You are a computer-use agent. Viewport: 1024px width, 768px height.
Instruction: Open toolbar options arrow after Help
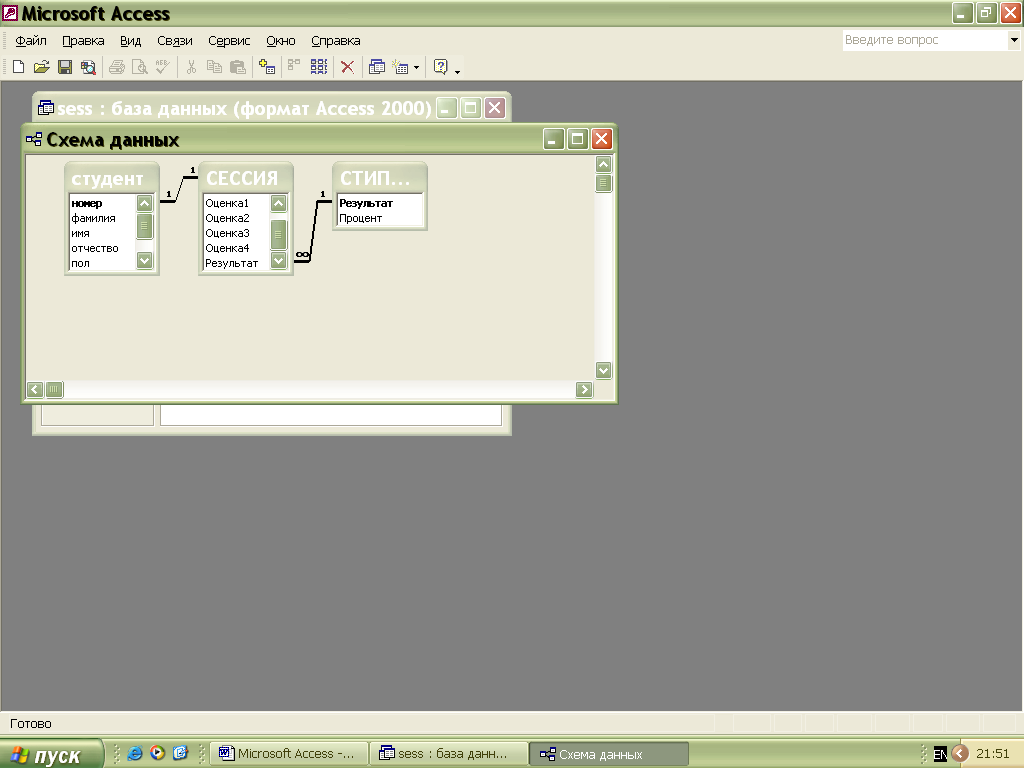tap(457, 71)
